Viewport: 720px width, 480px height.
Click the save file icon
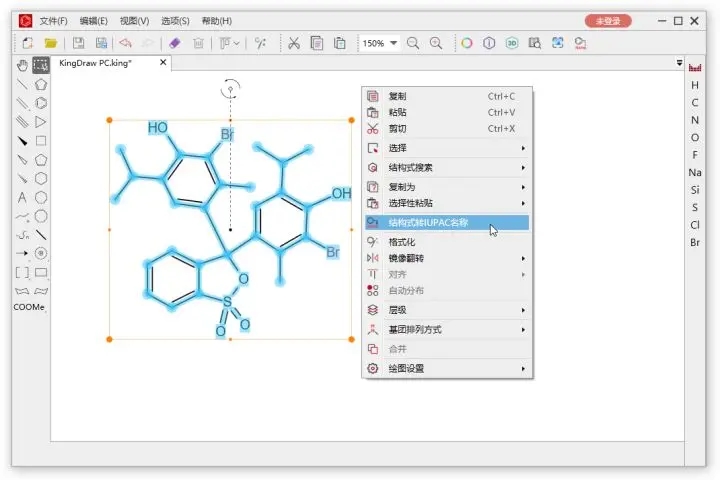click(x=79, y=43)
